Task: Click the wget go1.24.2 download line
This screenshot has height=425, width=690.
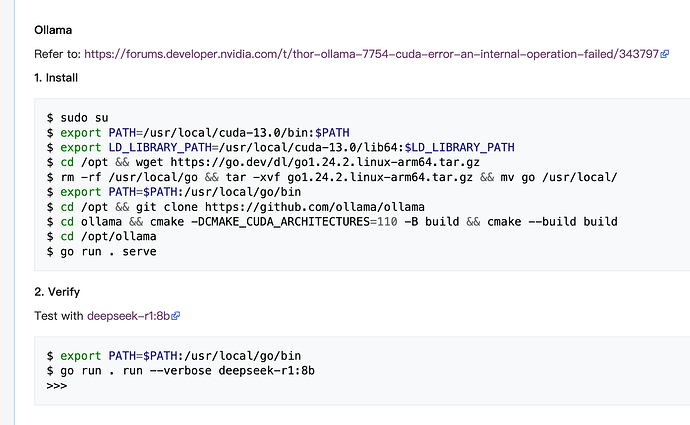Action: coord(263,162)
